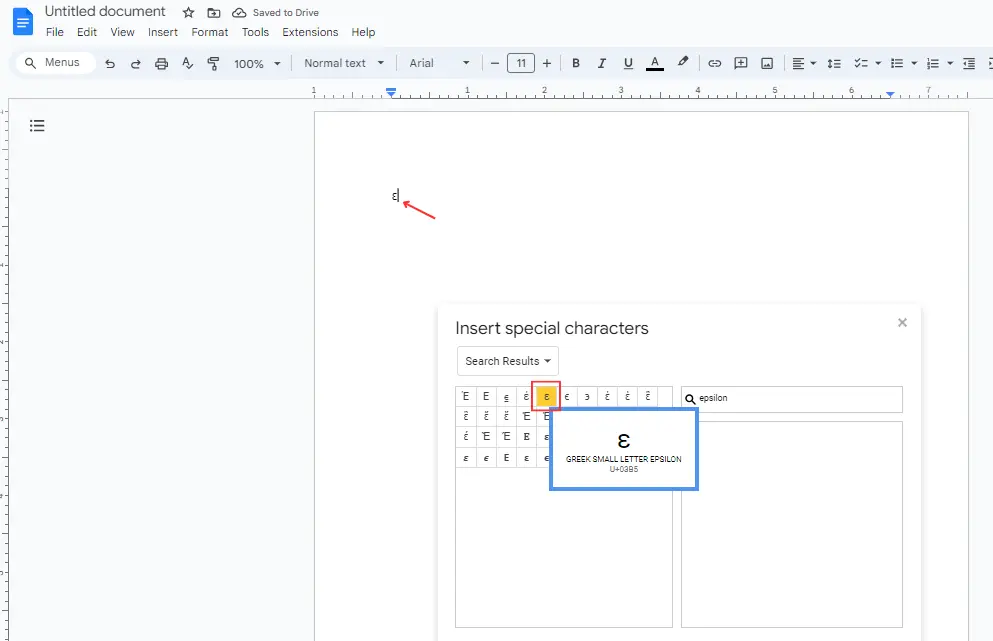Open the Search Results category dropdown
This screenshot has height=641, width=993.
507,361
